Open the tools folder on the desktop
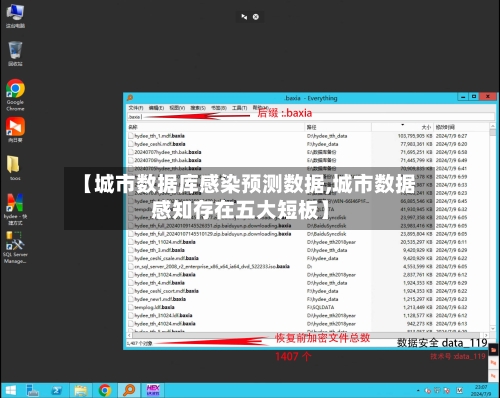 point(14,168)
